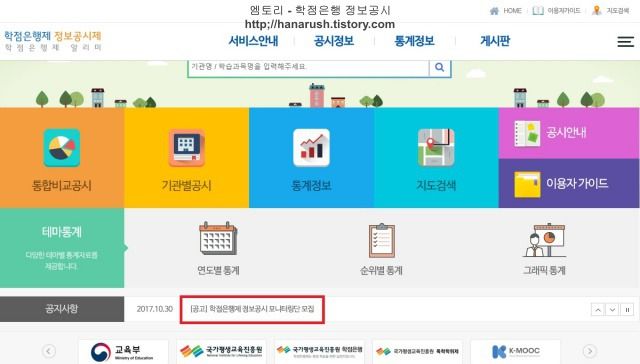Open the 기관별공시 building icon

[187, 148]
